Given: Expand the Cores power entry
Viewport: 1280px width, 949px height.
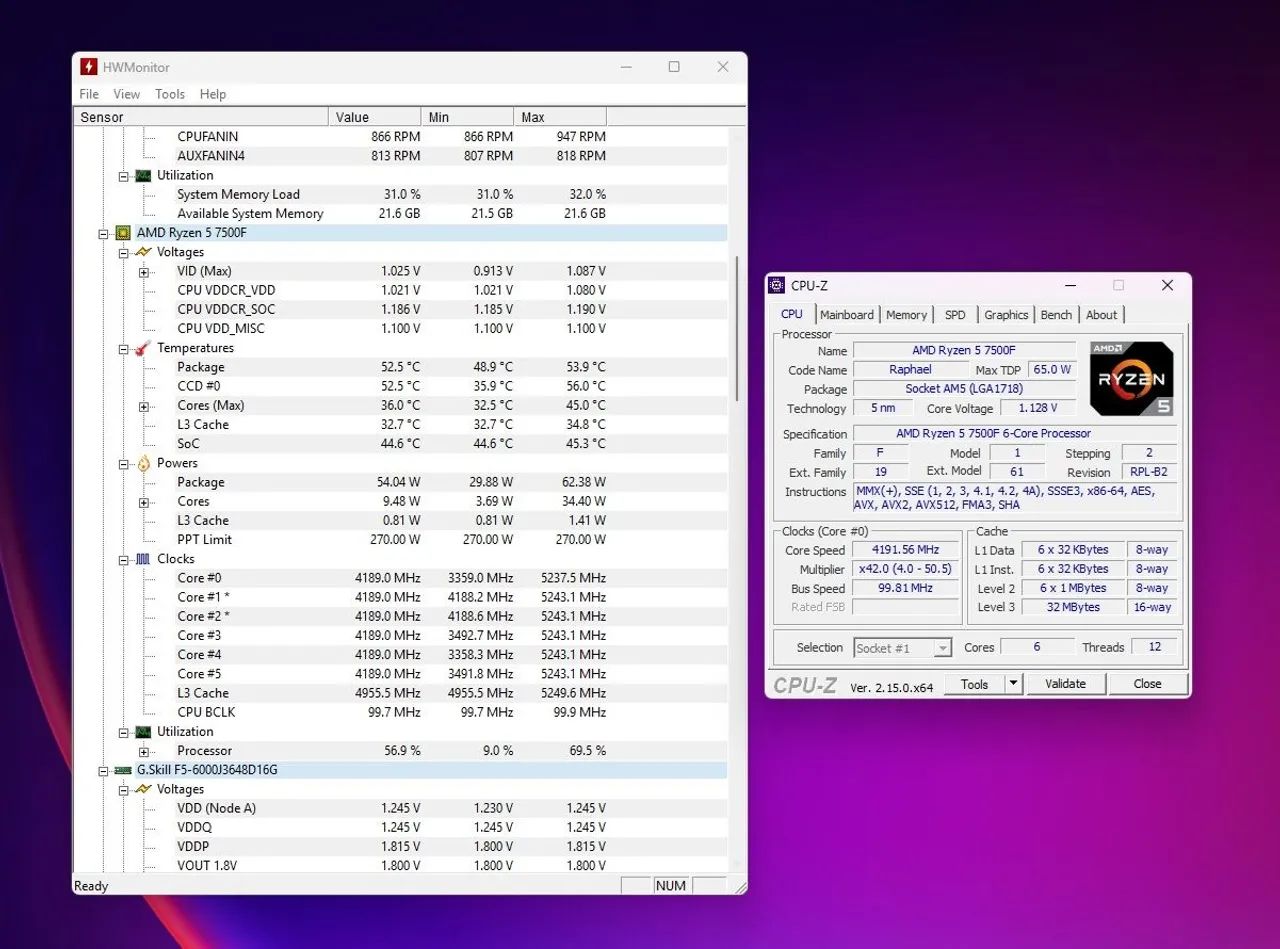Looking at the screenshot, I should click(144, 502).
